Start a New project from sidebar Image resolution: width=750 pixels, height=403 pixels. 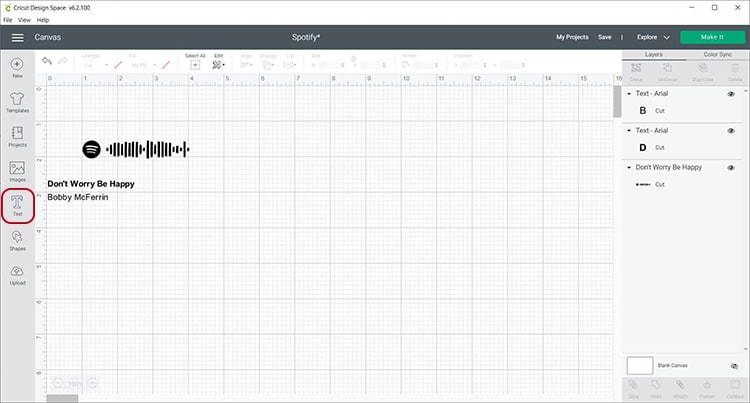click(17, 68)
